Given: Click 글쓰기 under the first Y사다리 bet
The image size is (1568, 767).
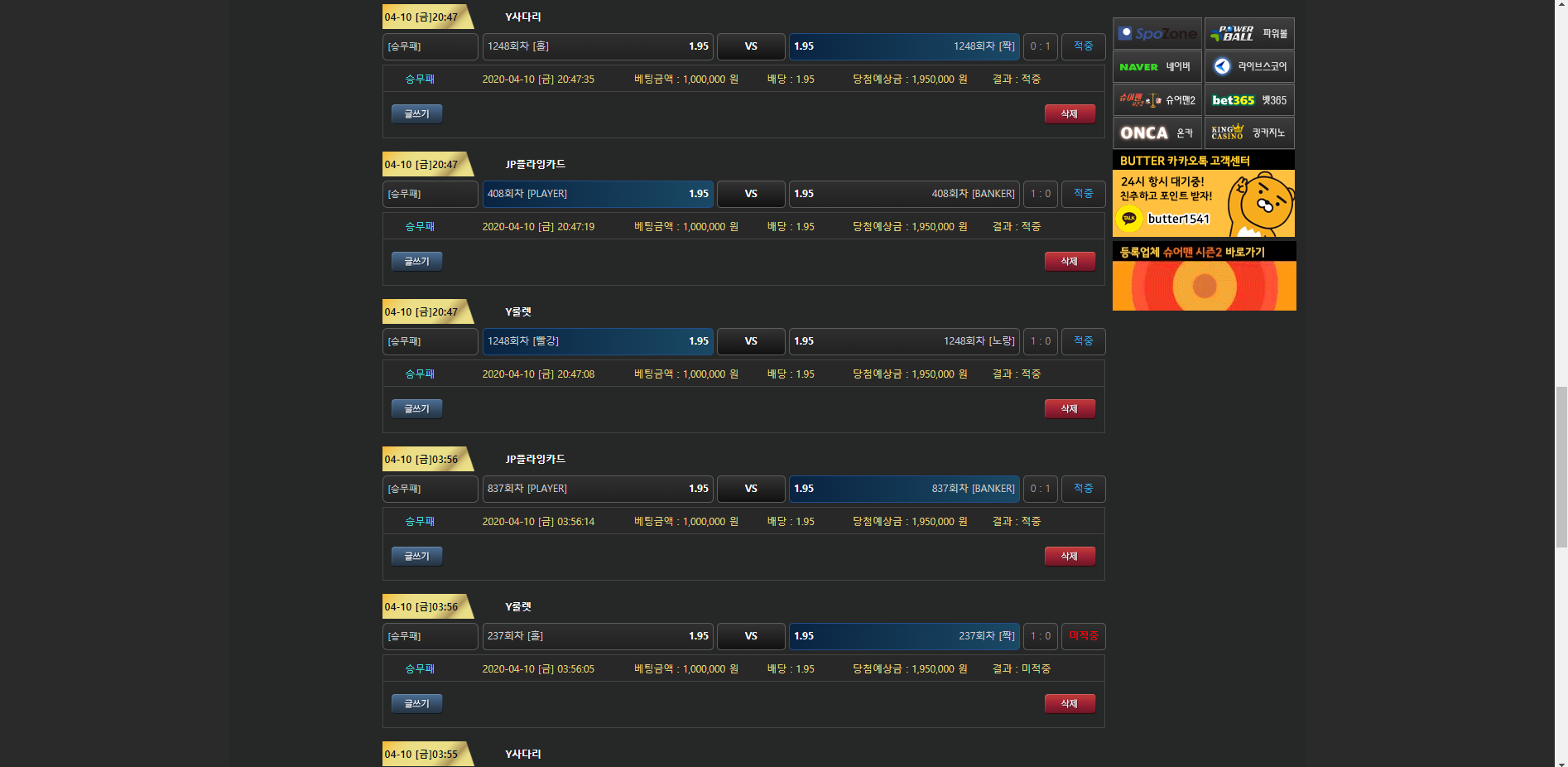Looking at the screenshot, I should pyautogui.click(x=416, y=113).
